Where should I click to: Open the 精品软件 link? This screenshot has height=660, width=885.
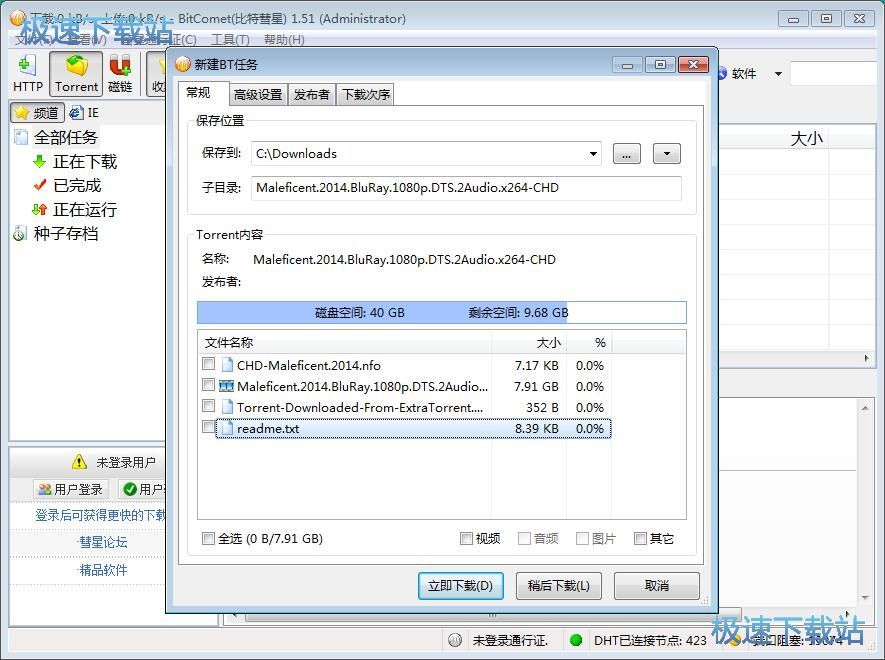click(103, 570)
